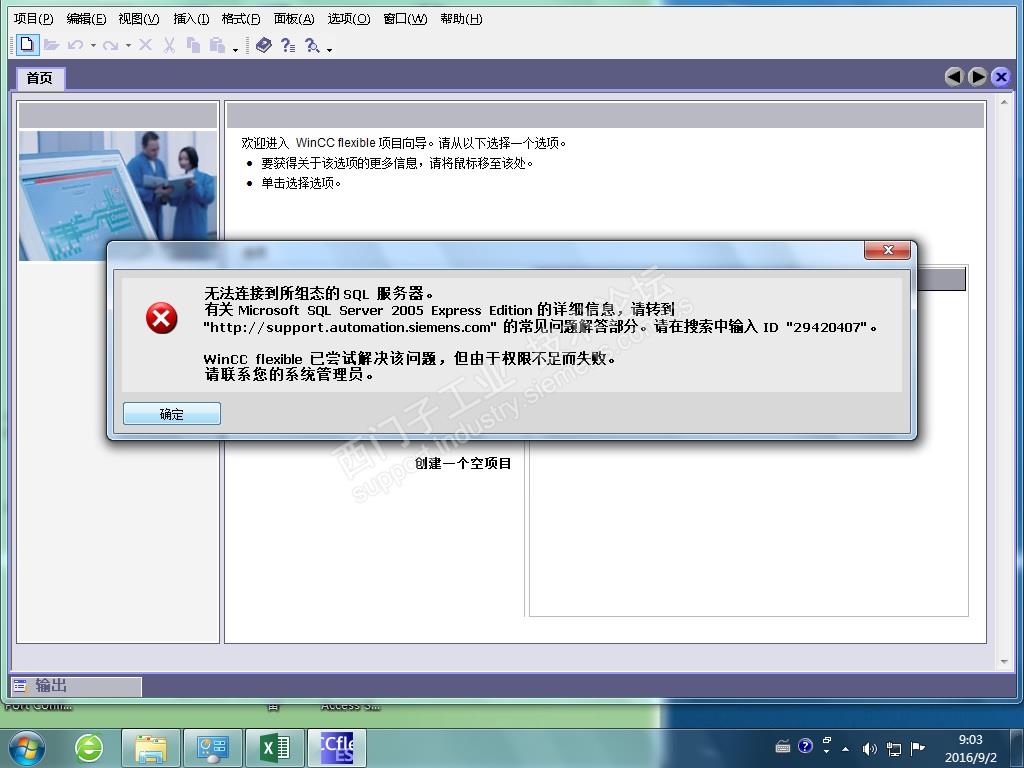The image size is (1024, 768).
Task: Open the 选项(O) menu
Action: click(x=349, y=19)
